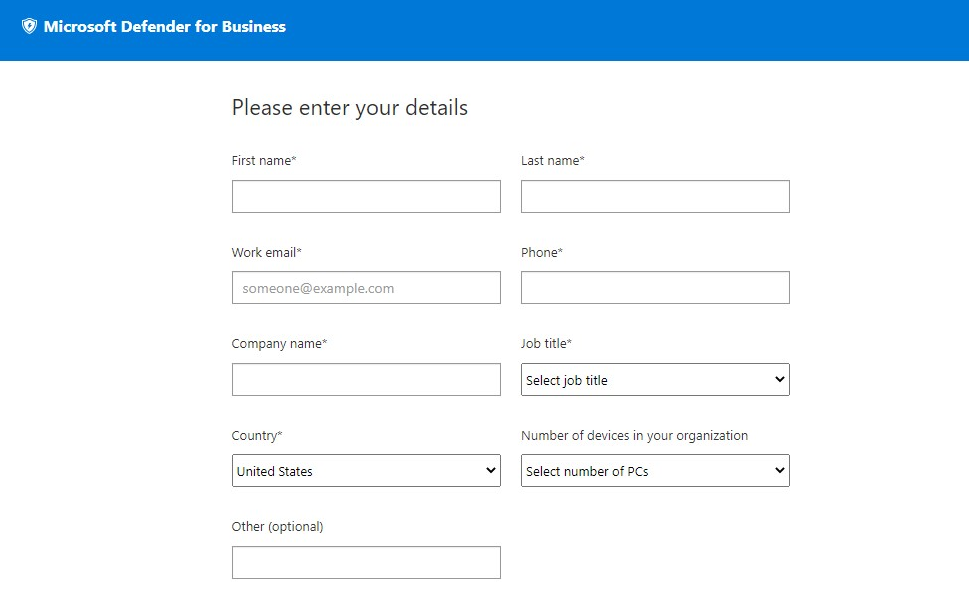The height and width of the screenshot is (596, 969).
Task: Click the Microsoft Defender shield logo icon
Action: point(29,26)
